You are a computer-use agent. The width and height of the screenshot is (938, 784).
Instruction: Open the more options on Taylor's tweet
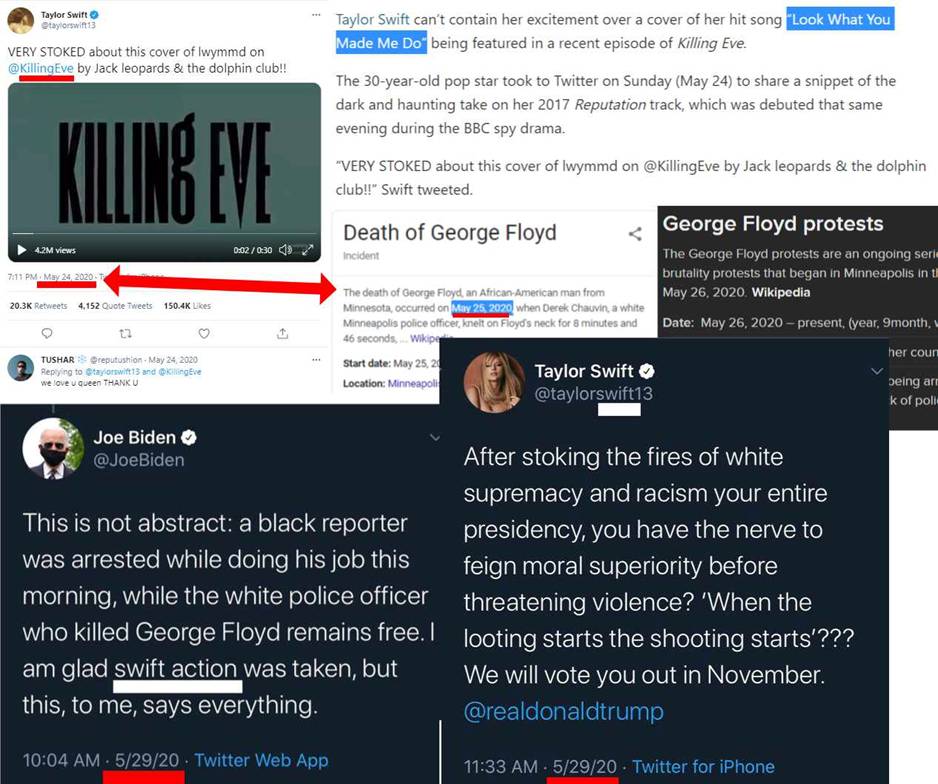(316, 14)
